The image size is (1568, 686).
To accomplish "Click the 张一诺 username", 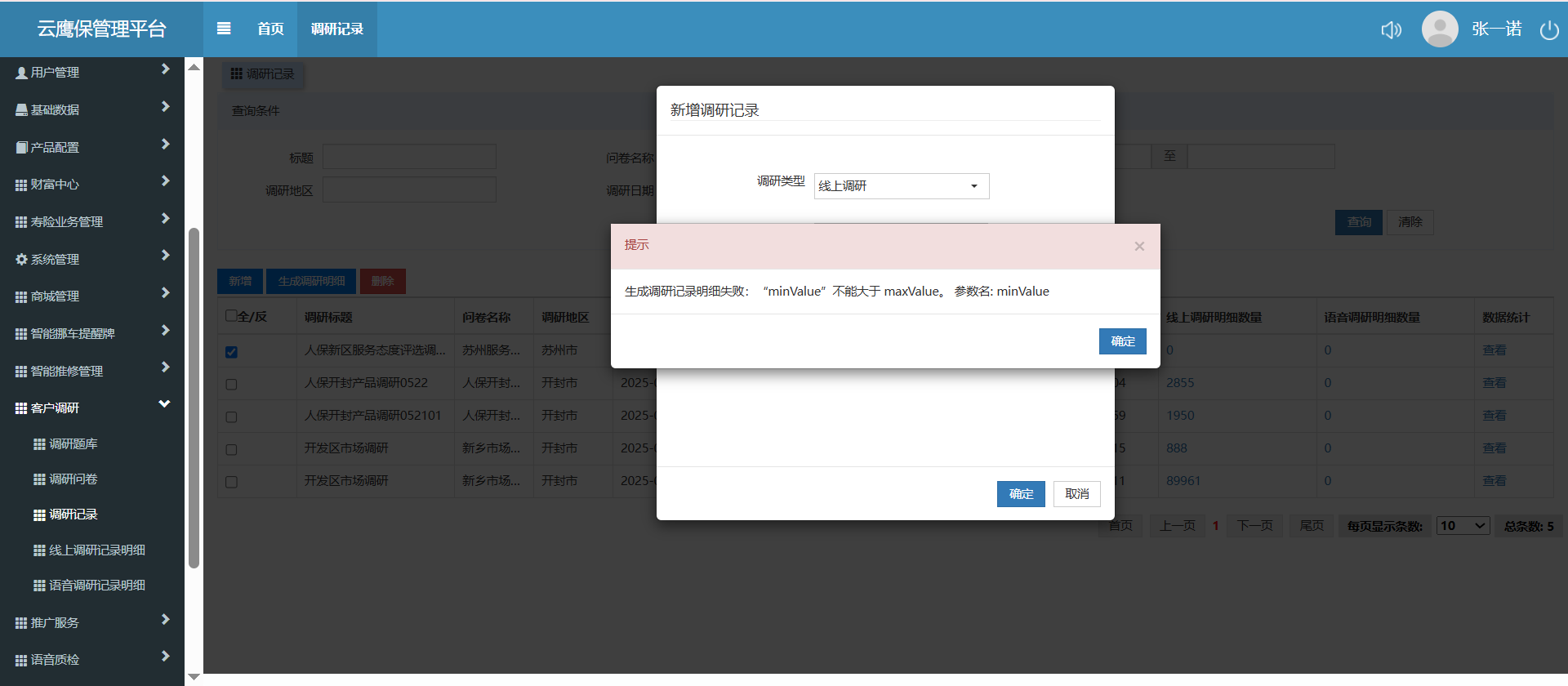I will click(1497, 29).
